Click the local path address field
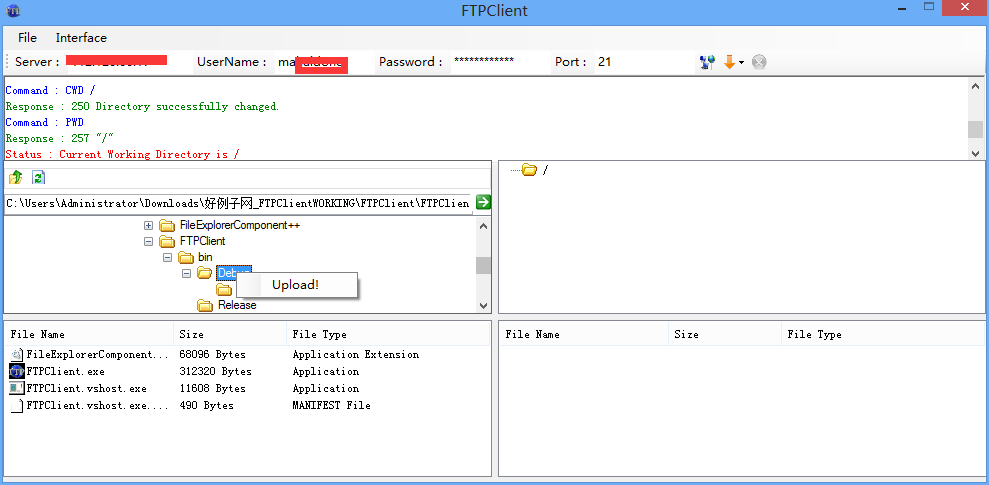This screenshot has height=485, width=989. (238, 203)
